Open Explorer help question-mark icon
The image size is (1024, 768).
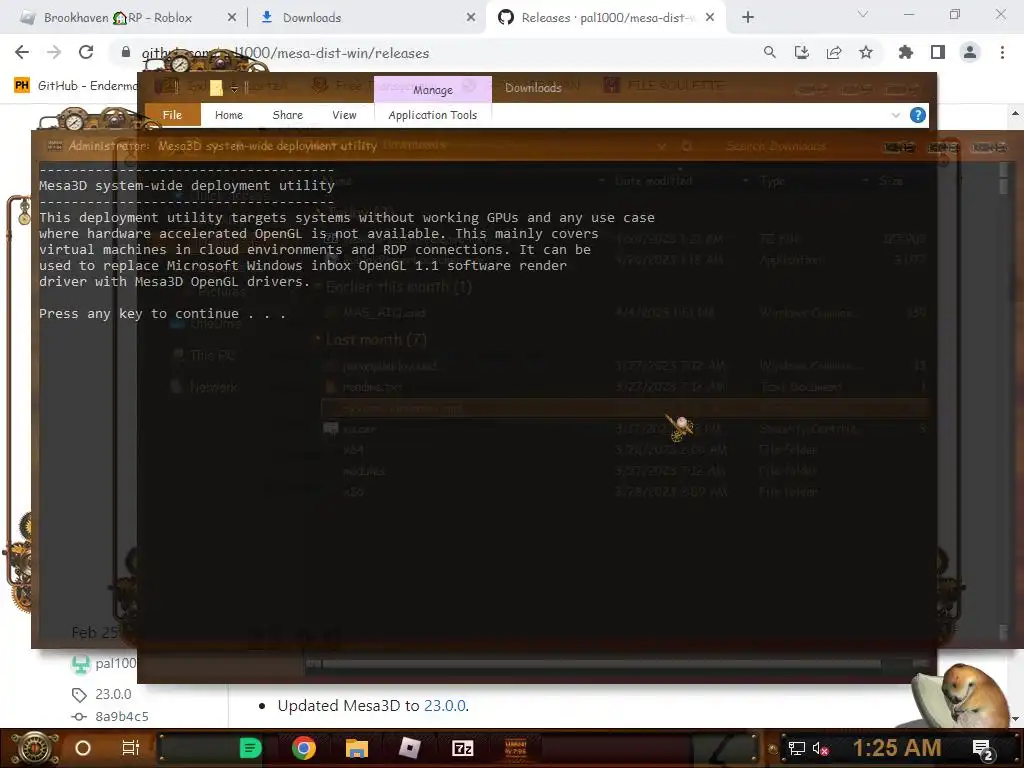tap(918, 116)
